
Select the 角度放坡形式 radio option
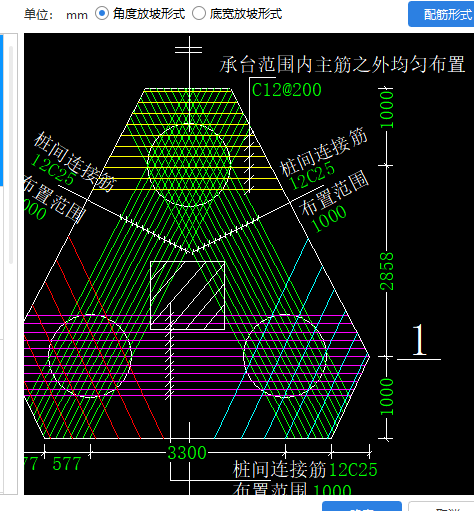tap(102, 14)
